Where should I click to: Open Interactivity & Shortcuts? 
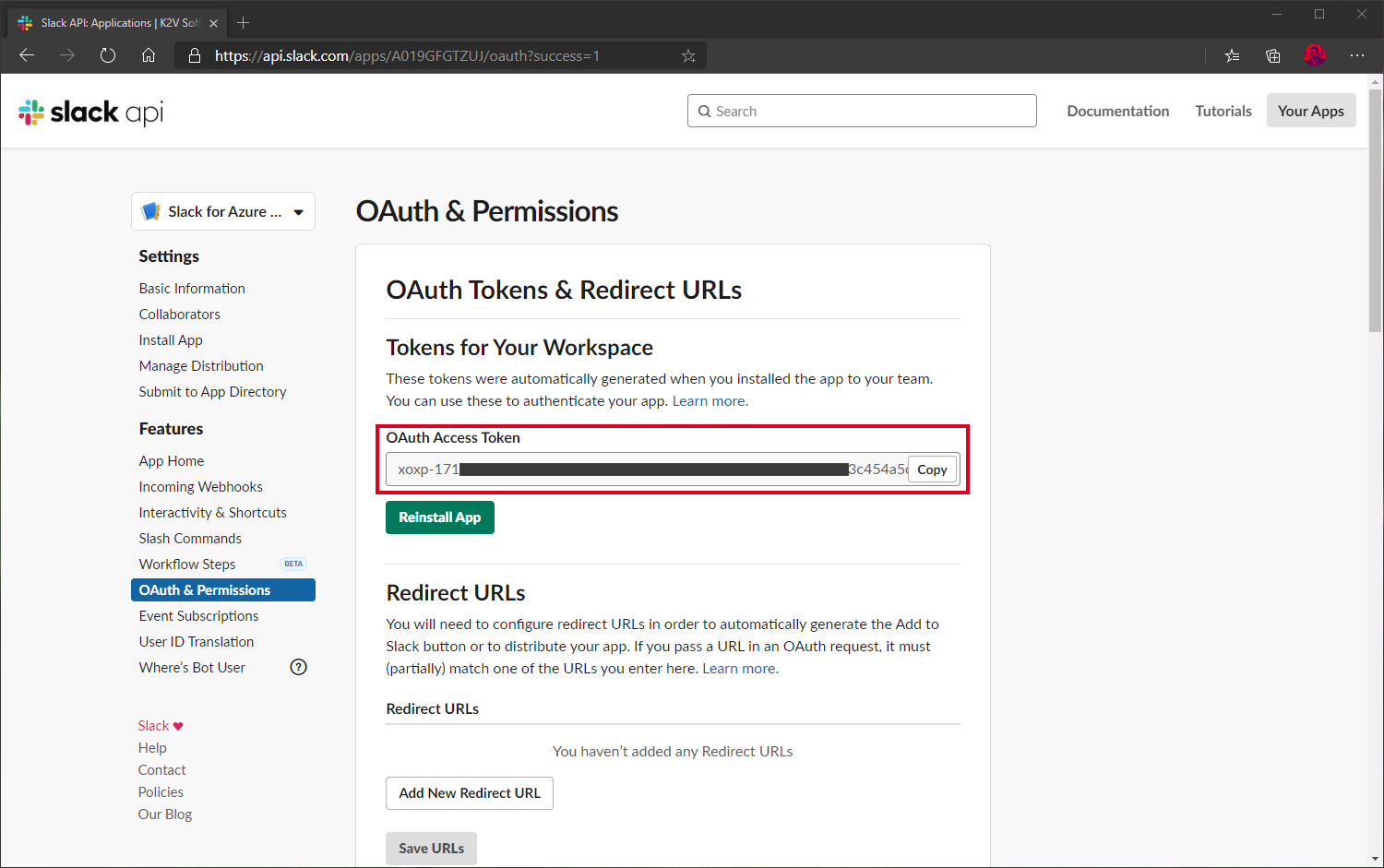click(212, 513)
